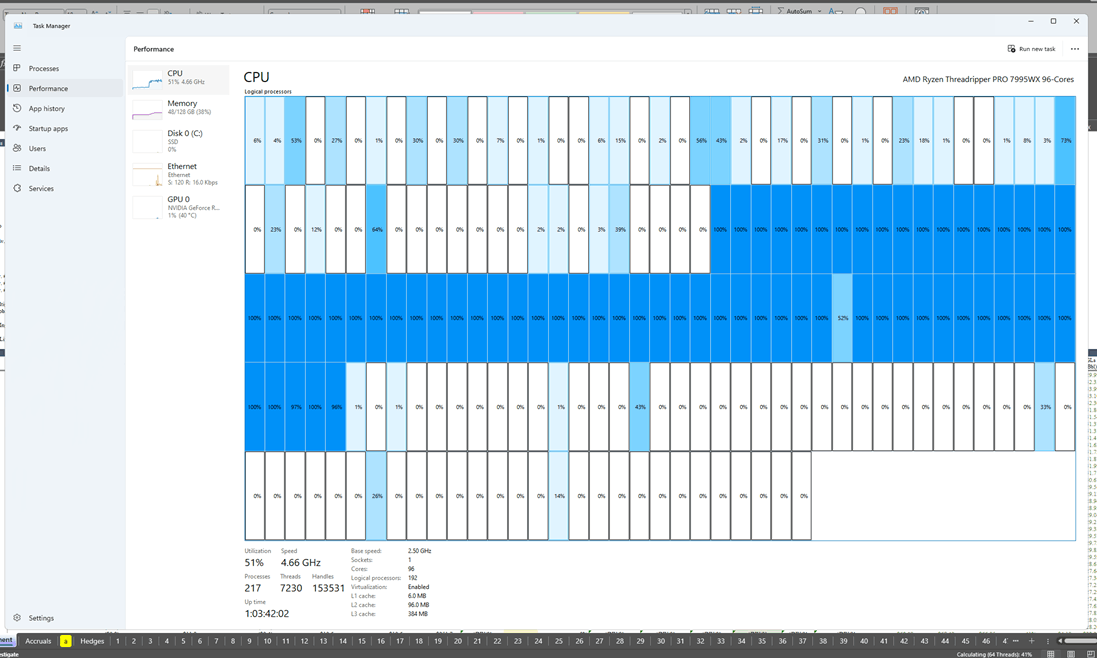Open the Users page

tap(64, 148)
